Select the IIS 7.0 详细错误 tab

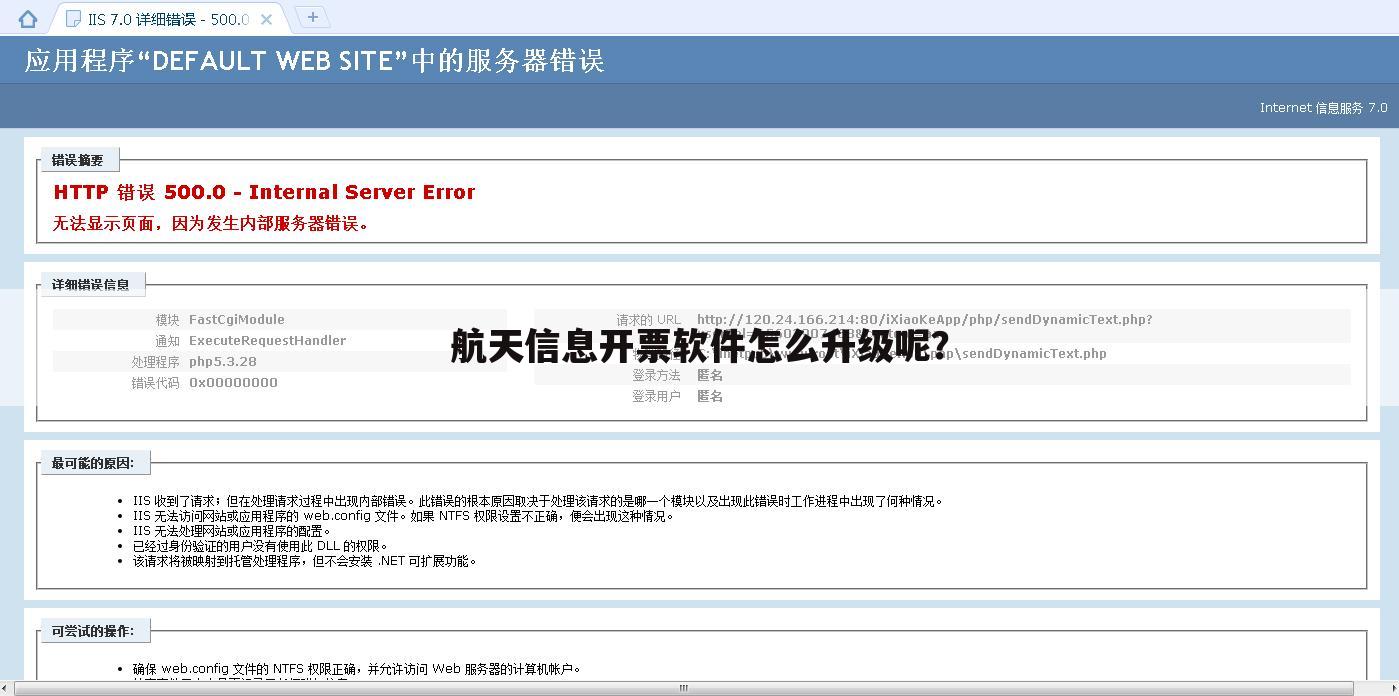tap(169, 19)
